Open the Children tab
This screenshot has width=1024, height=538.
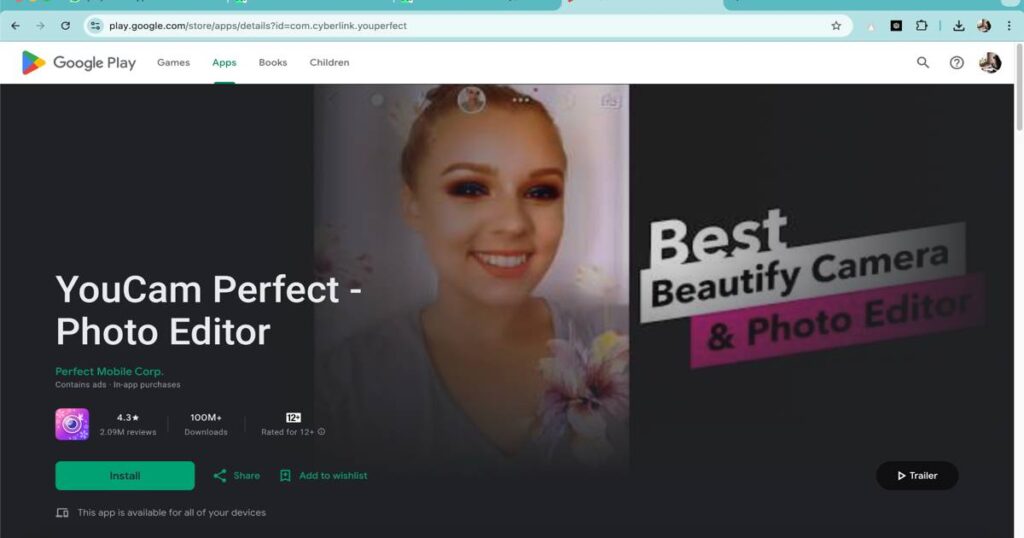point(329,63)
